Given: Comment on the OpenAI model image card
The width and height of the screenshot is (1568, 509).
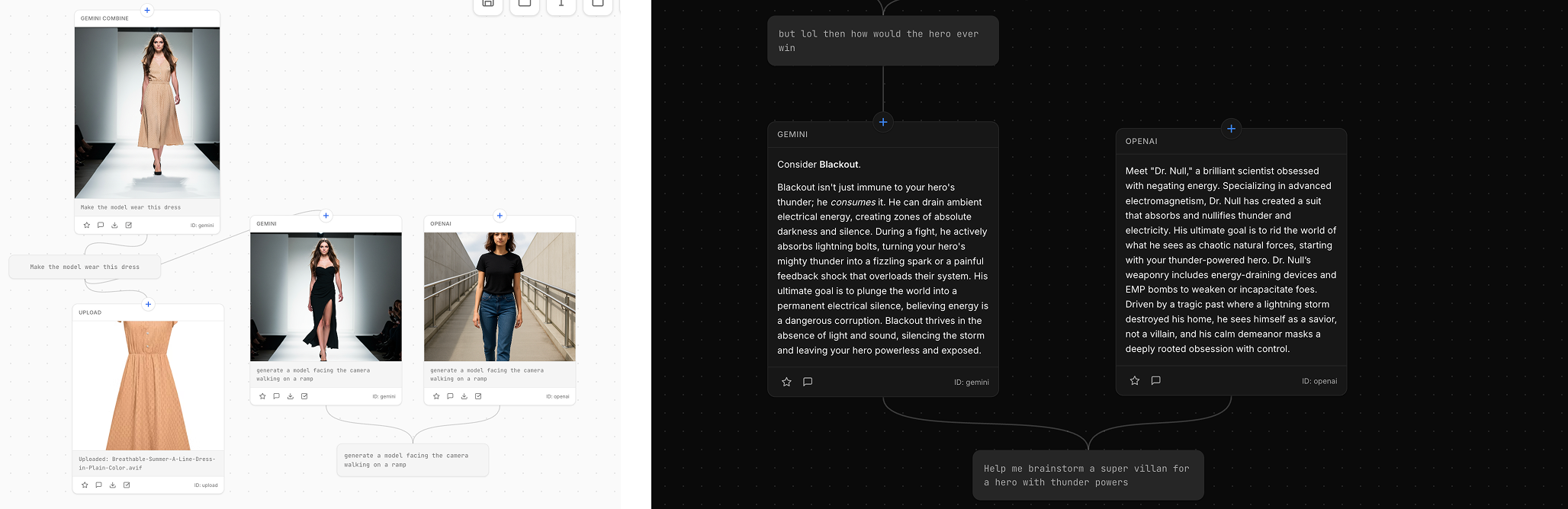Looking at the screenshot, I should click(x=450, y=396).
